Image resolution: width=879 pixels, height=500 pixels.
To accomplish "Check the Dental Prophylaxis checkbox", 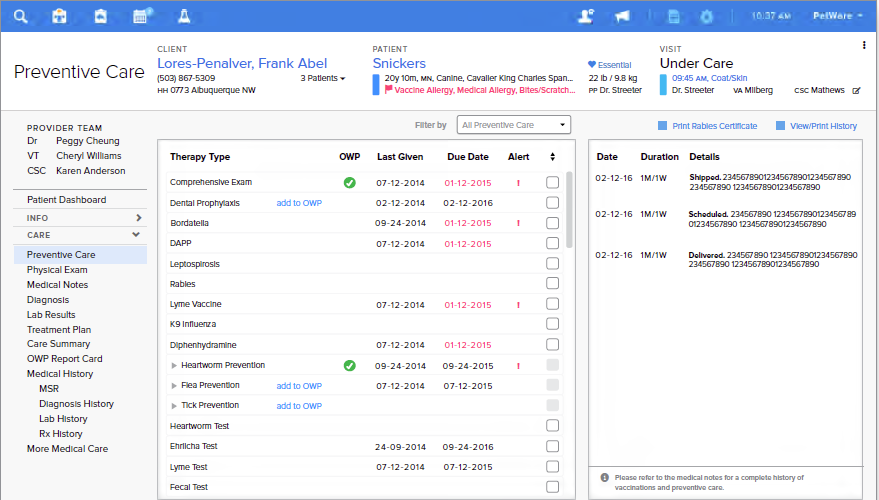I will coord(553,202).
